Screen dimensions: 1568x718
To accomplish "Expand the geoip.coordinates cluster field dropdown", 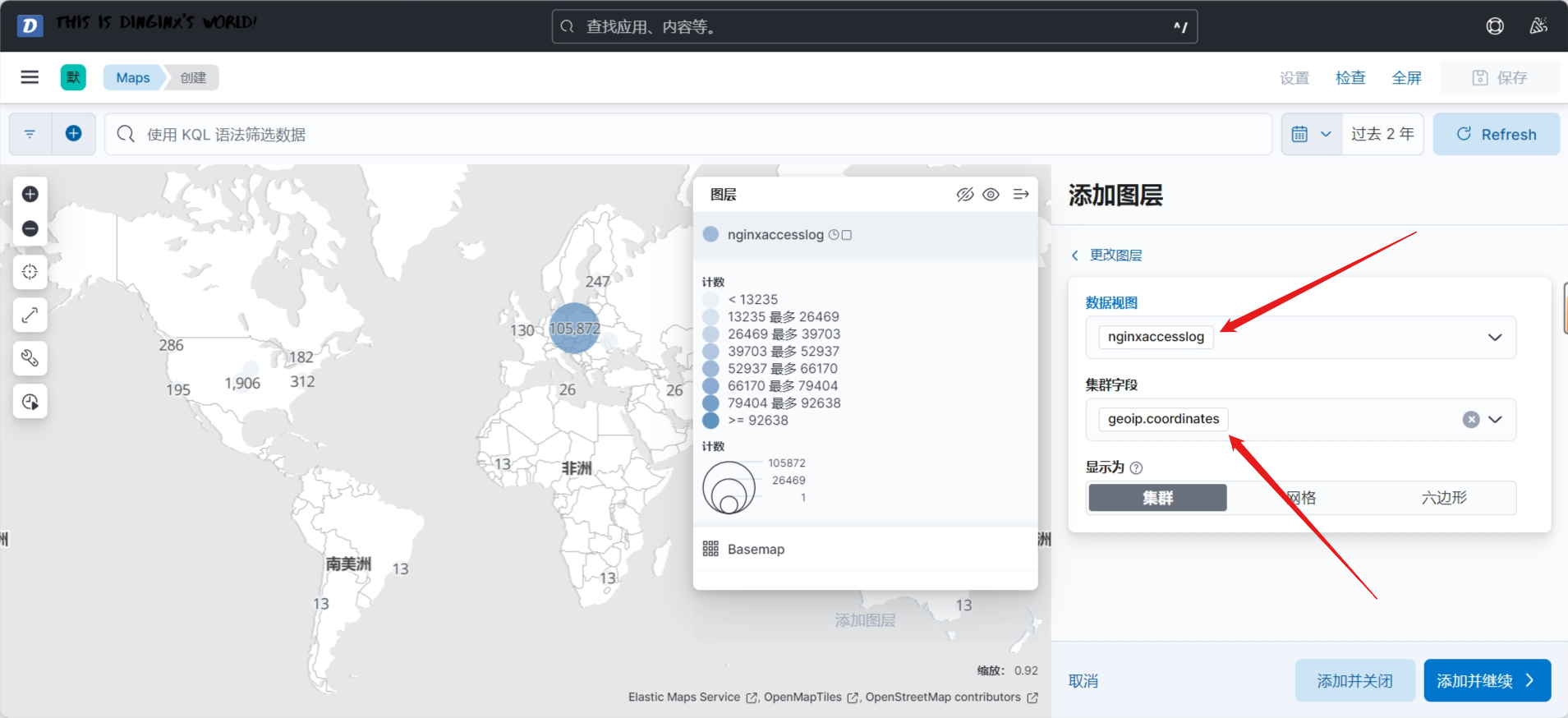I will click(1495, 420).
